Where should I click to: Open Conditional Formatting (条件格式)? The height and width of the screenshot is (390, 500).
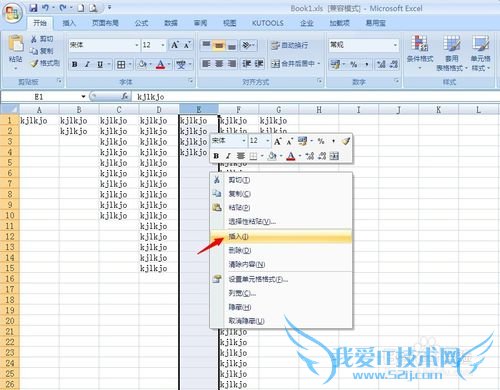(420, 52)
